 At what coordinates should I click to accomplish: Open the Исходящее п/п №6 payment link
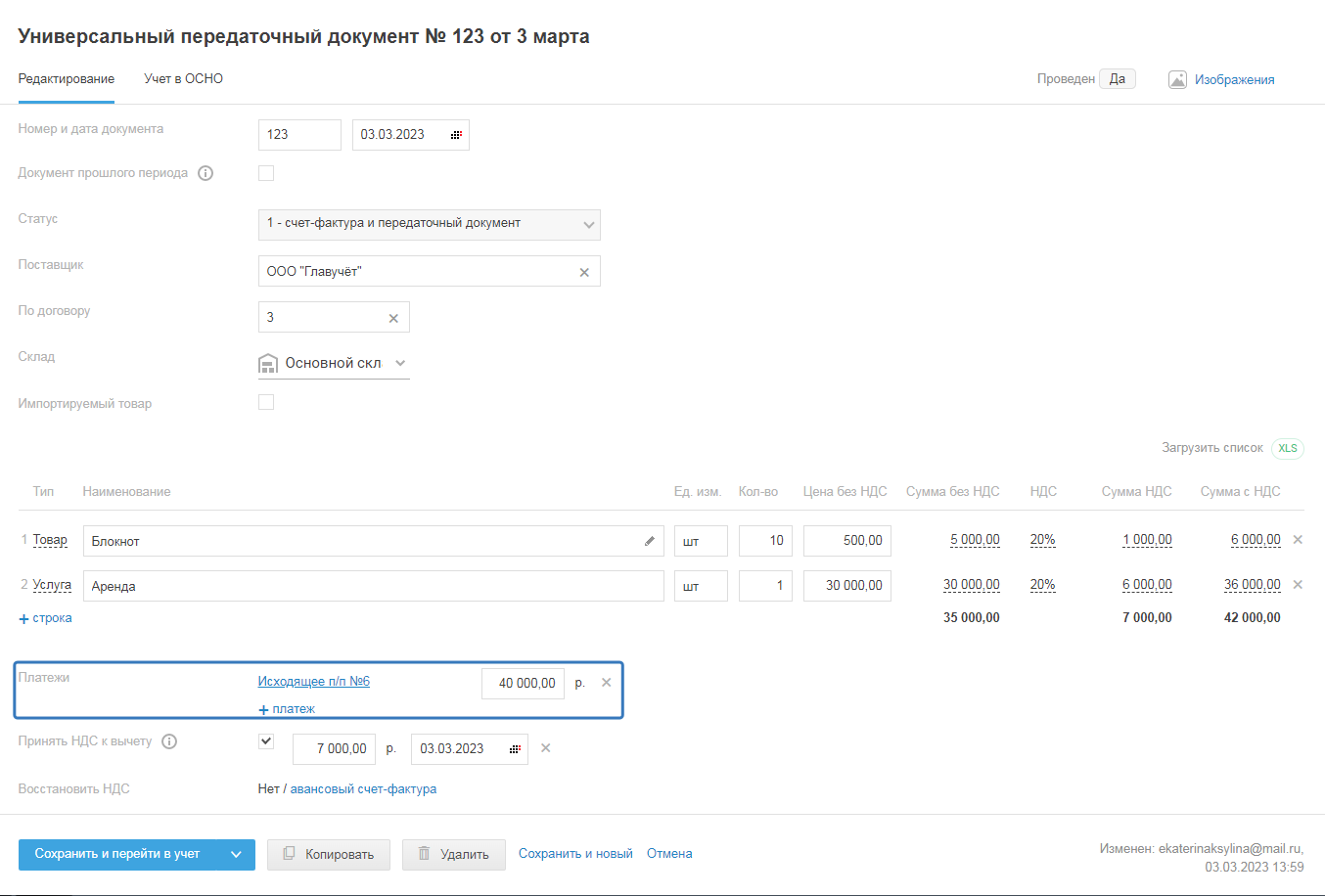click(x=314, y=682)
